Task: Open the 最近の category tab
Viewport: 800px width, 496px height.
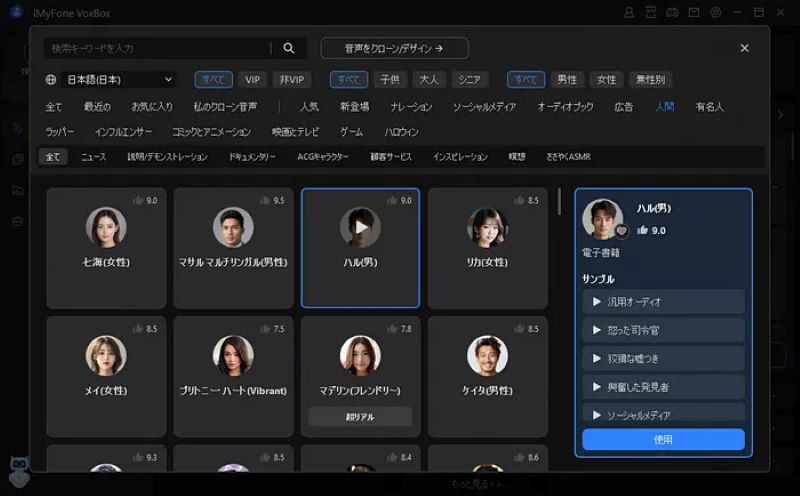Action: tap(97, 107)
